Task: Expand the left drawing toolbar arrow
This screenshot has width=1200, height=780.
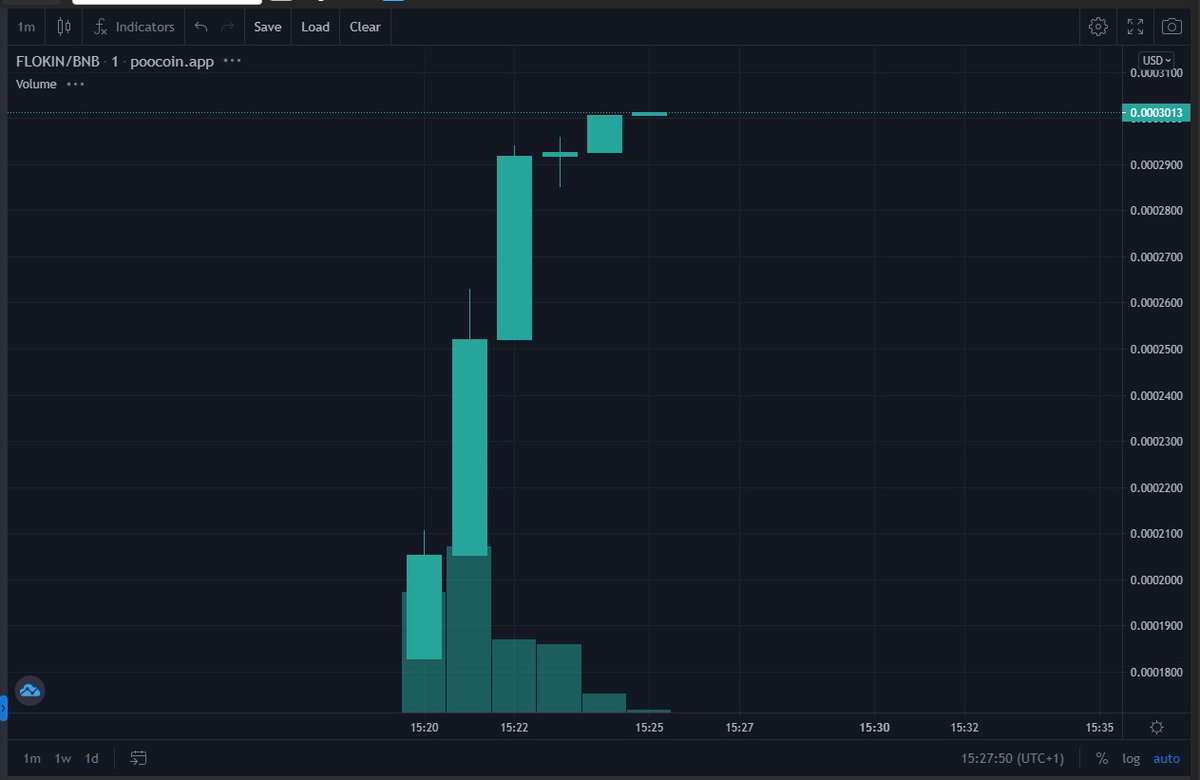Action: click(x=3, y=709)
